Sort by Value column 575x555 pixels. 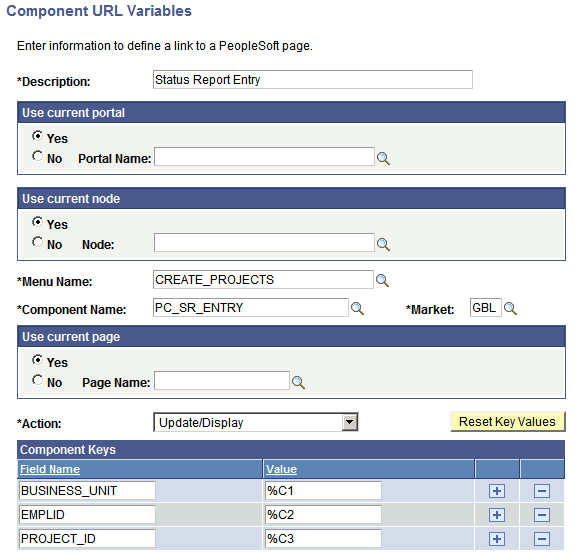pyautogui.click(x=281, y=469)
